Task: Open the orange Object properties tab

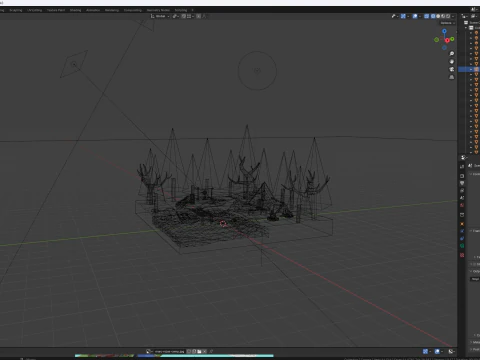Action: pyautogui.click(x=462, y=224)
